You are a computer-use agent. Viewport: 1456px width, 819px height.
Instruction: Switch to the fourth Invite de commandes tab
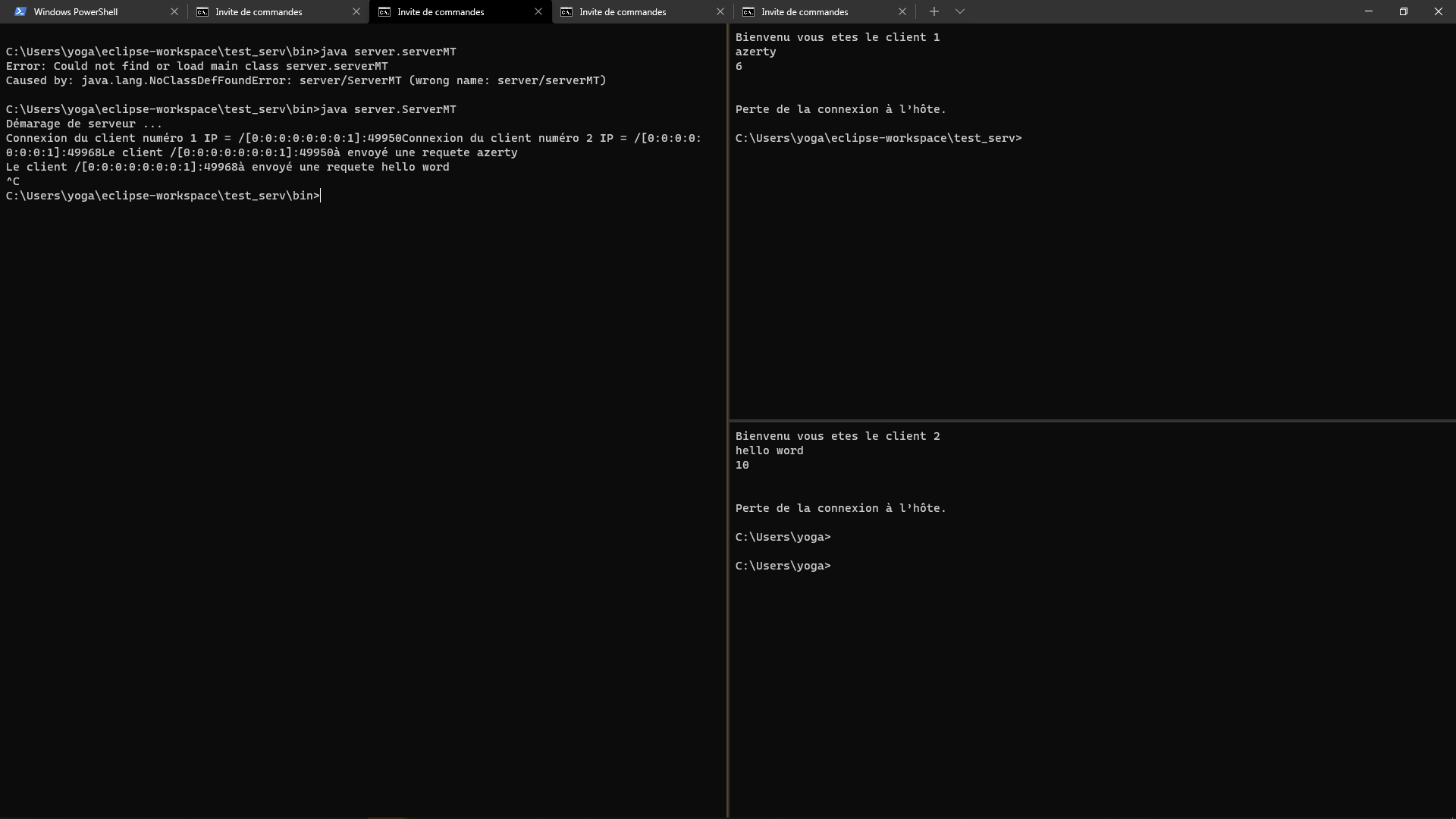[x=622, y=11]
